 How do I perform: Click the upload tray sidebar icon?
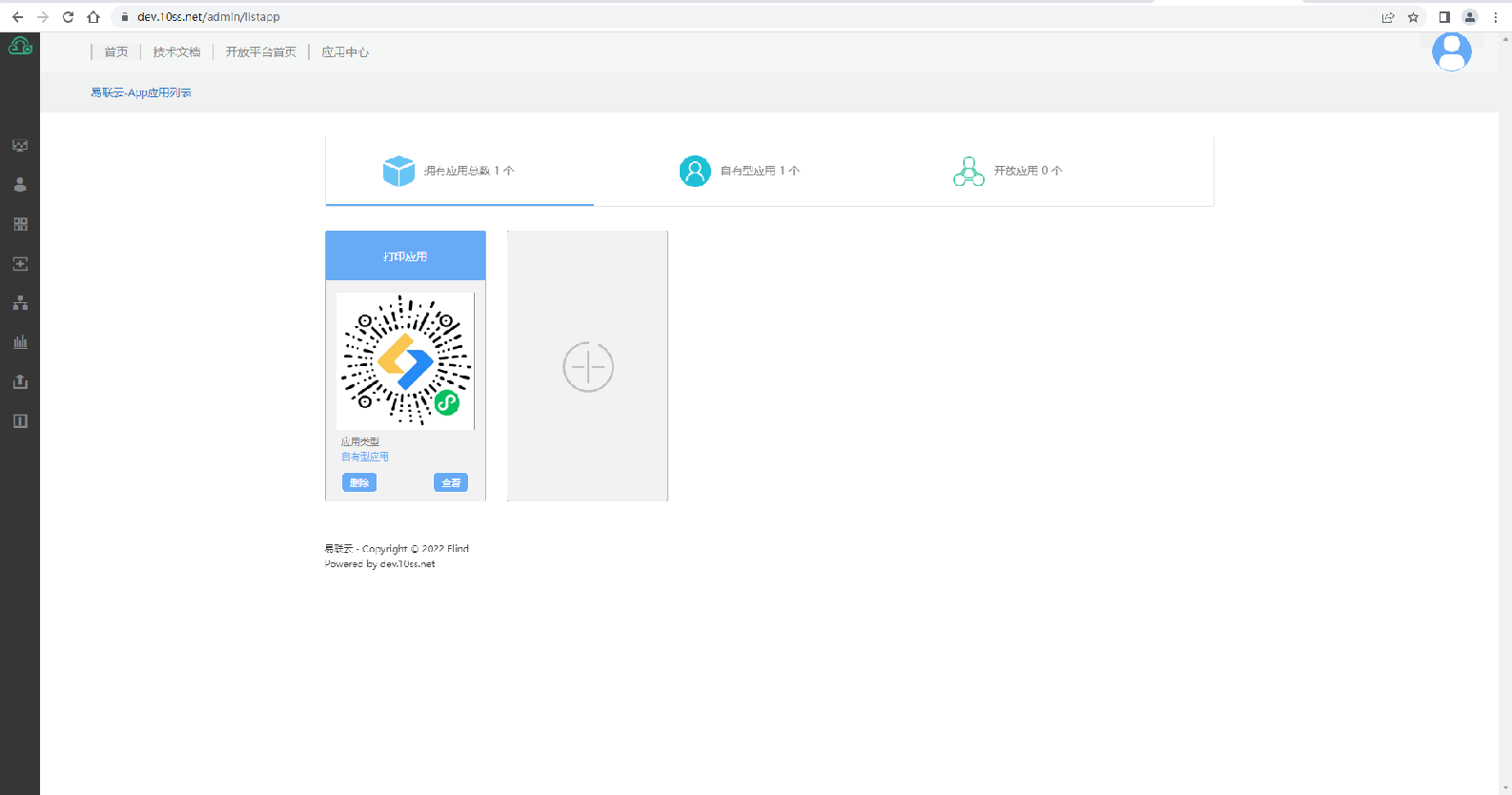[x=20, y=381]
